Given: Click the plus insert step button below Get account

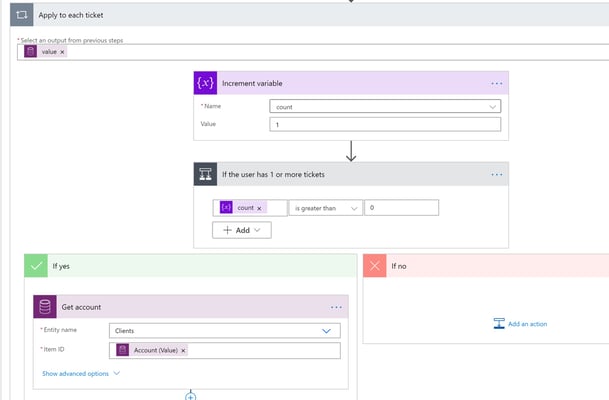Looking at the screenshot, I should 190,396.
